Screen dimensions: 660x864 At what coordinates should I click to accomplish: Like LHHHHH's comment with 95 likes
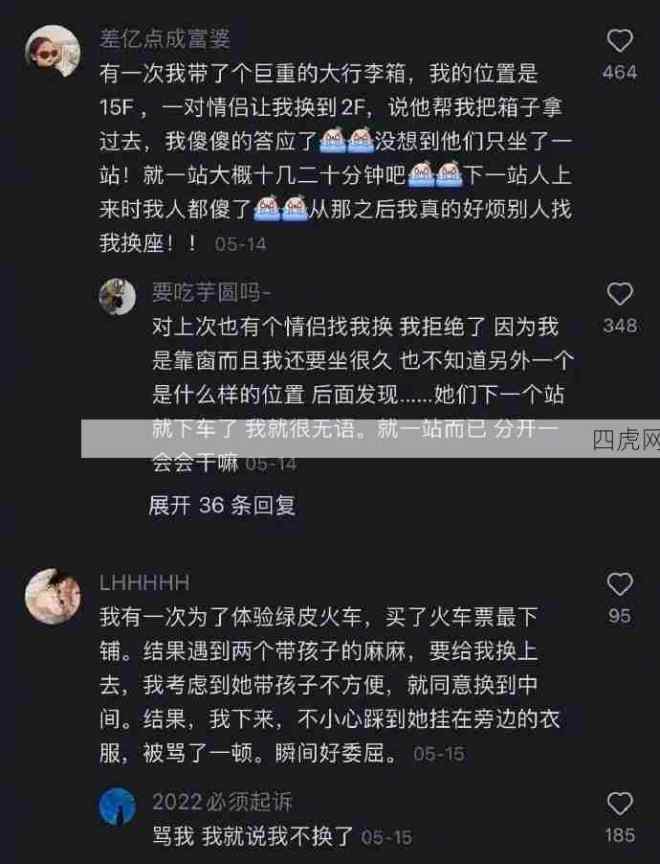click(620, 584)
